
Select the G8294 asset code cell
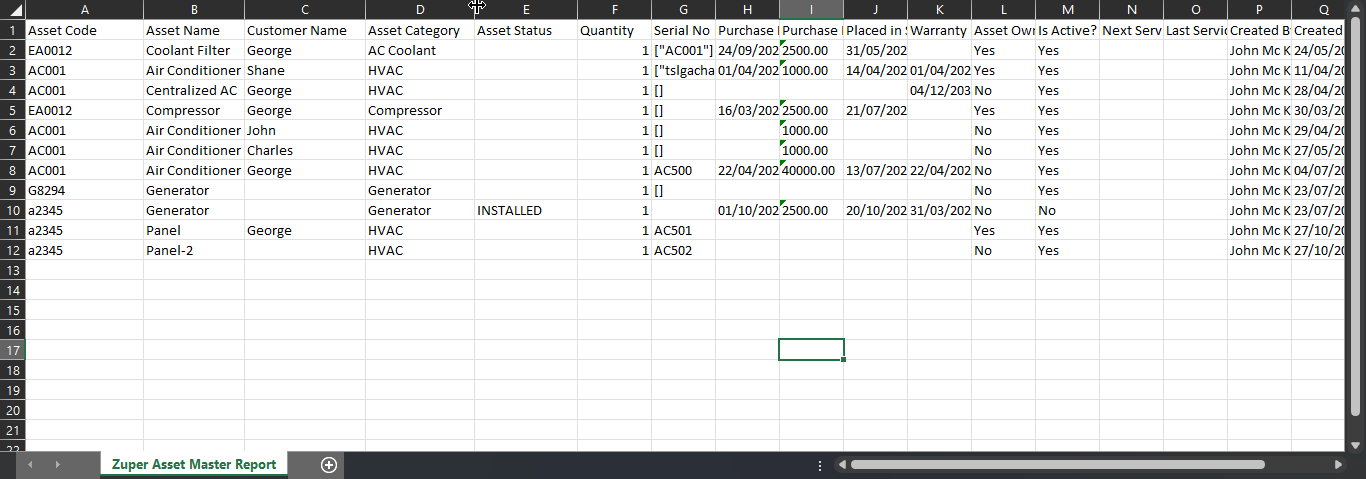[x=84, y=190]
